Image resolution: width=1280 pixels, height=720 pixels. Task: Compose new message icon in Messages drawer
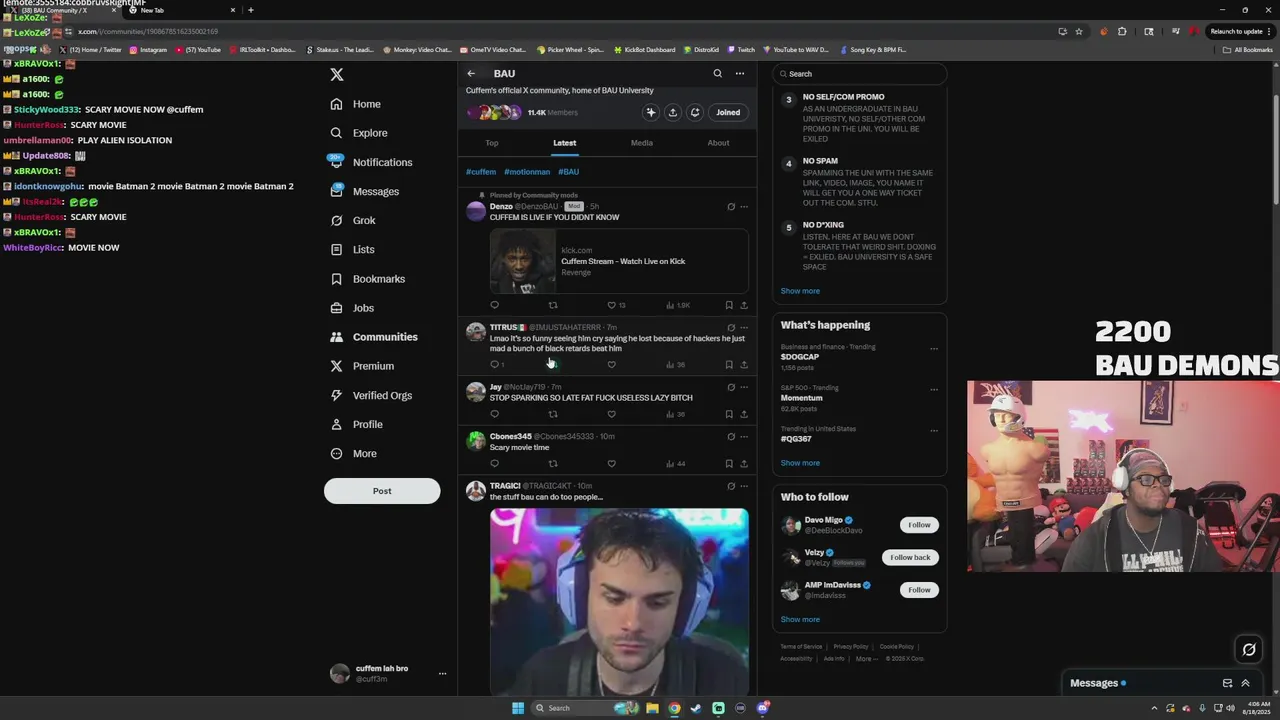(1227, 683)
